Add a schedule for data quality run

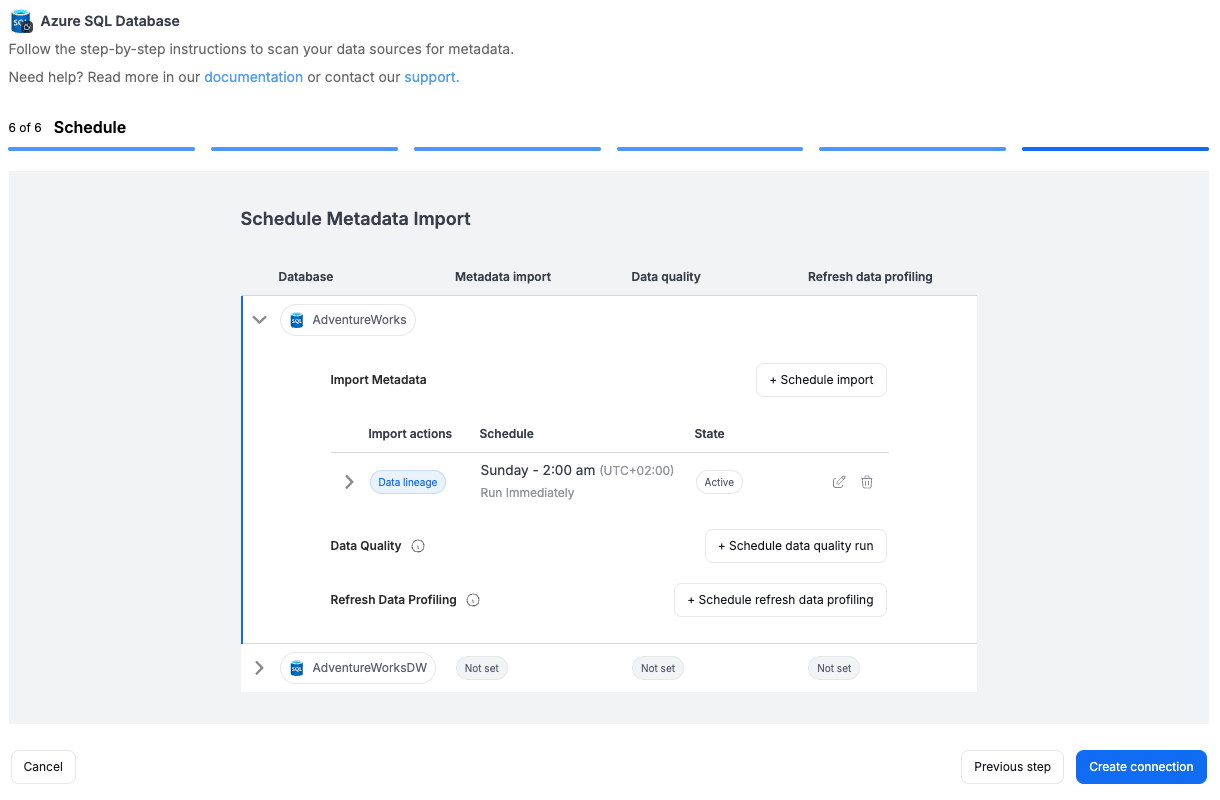pyautogui.click(x=795, y=546)
